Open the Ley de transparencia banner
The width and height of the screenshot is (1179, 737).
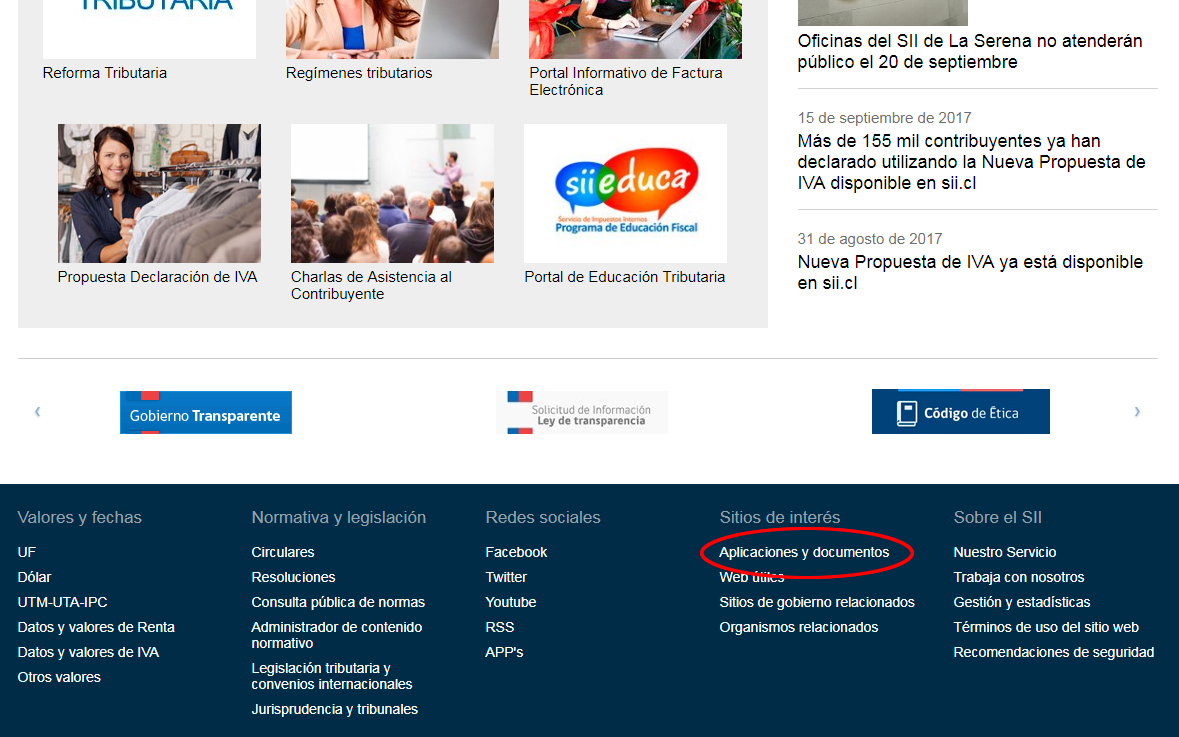tap(581, 412)
